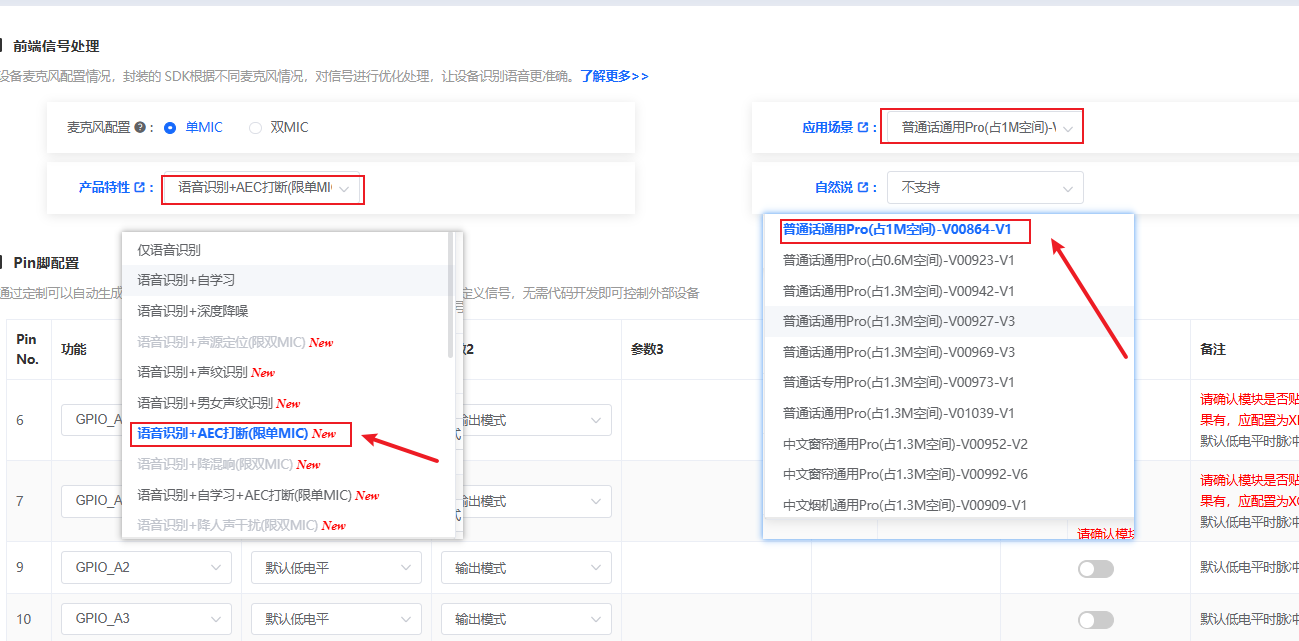Viewport: 1299px width, 641px height.
Task: Toggle the switch in the Pin 9 row
Action: 1095,568
